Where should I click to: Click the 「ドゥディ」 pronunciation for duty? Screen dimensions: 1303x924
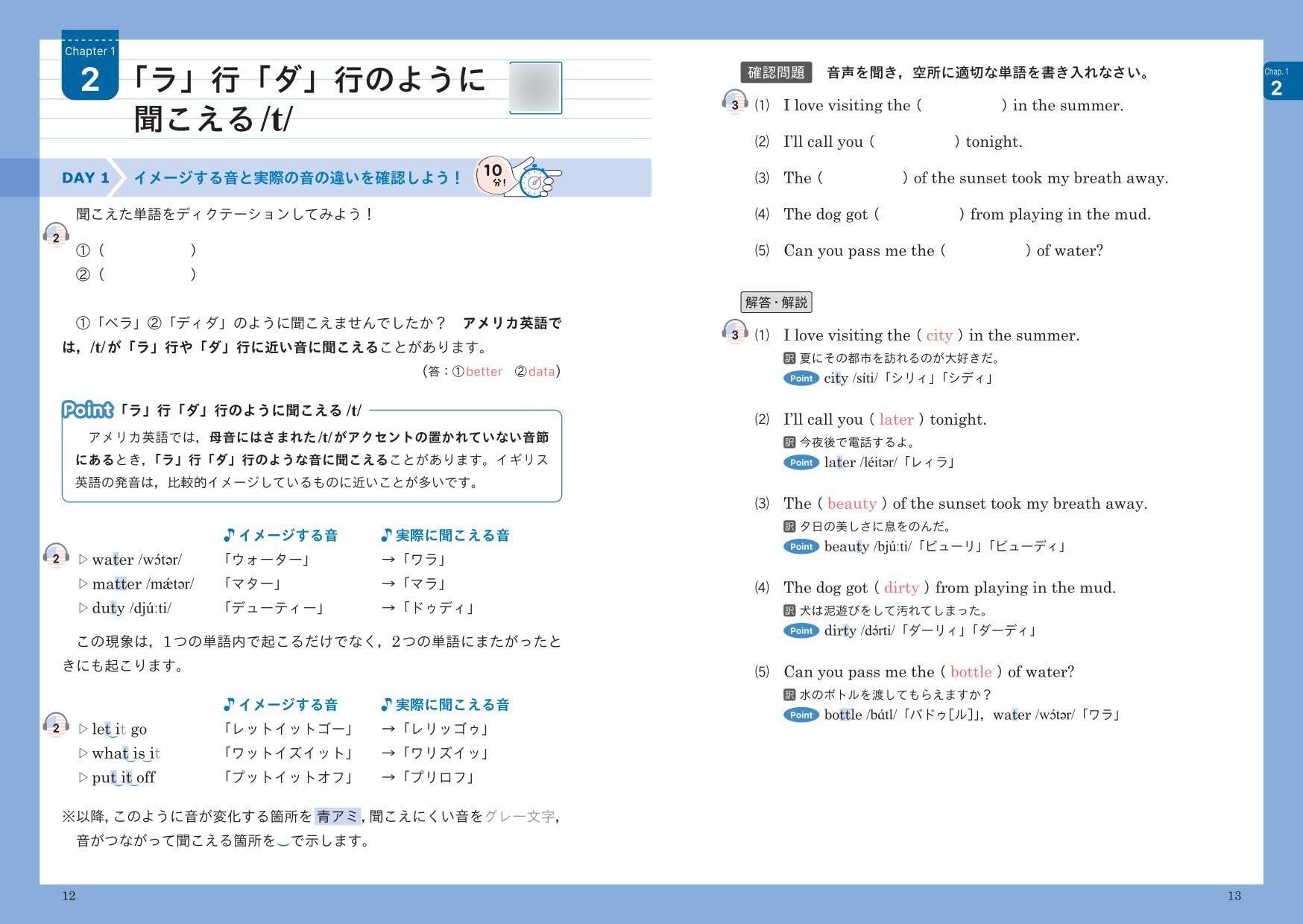click(x=438, y=608)
